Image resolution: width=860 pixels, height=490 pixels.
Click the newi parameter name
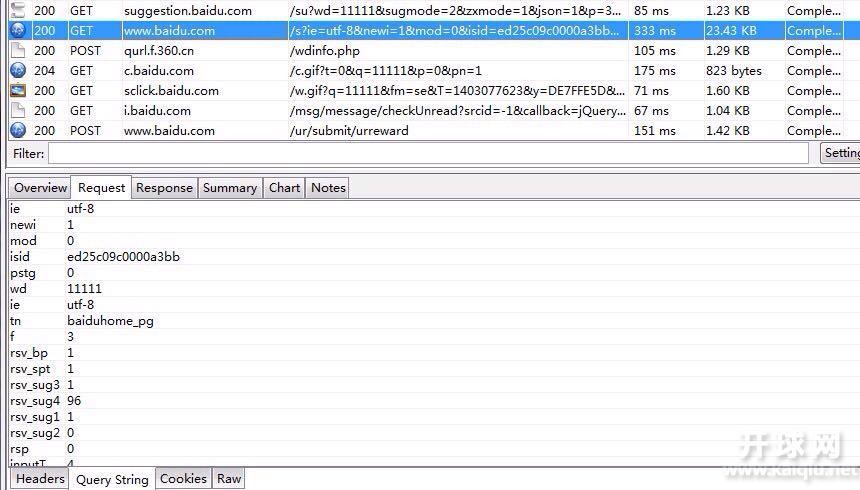(x=23, y=224)
